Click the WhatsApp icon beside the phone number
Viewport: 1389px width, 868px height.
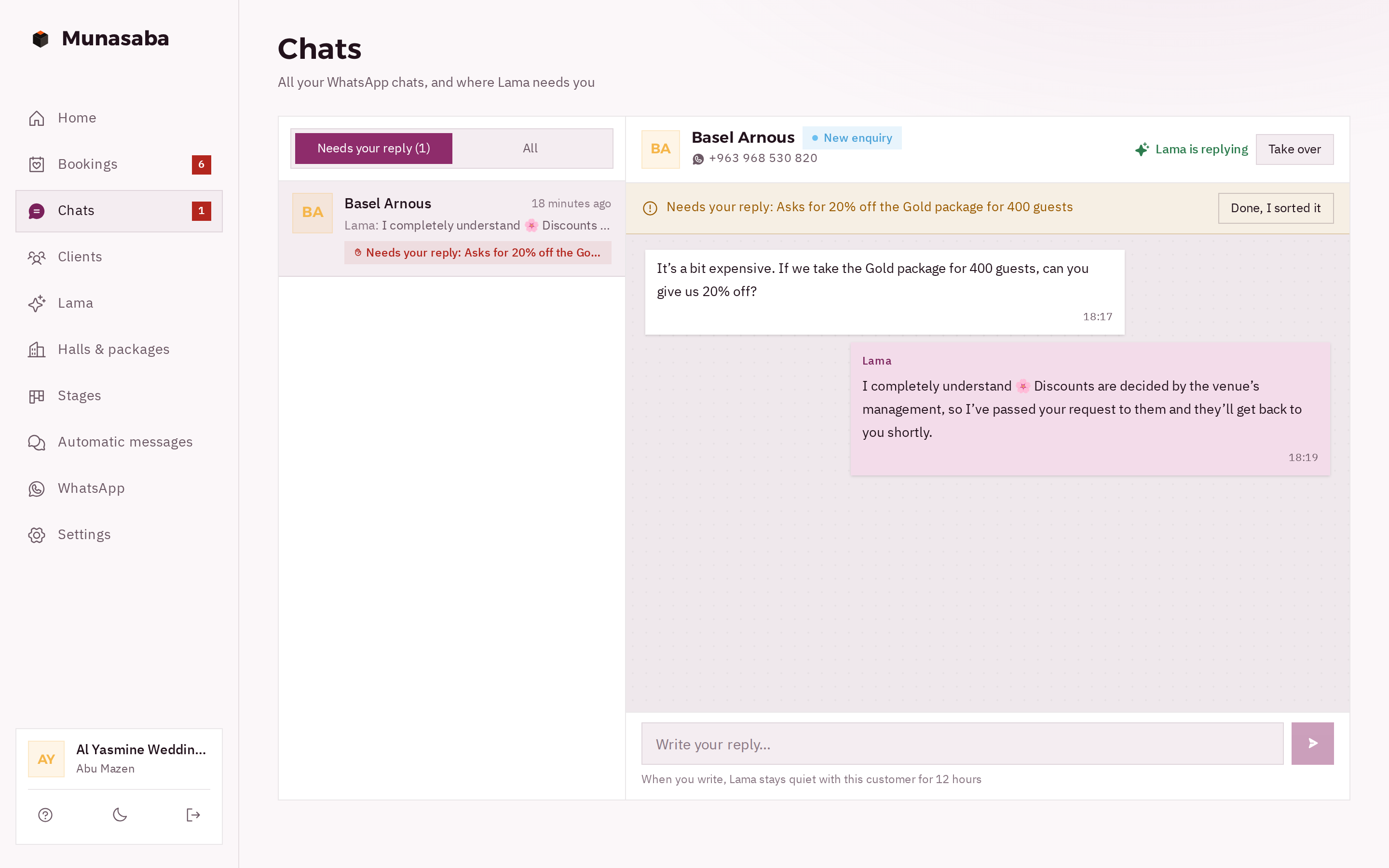click(698, 159)
